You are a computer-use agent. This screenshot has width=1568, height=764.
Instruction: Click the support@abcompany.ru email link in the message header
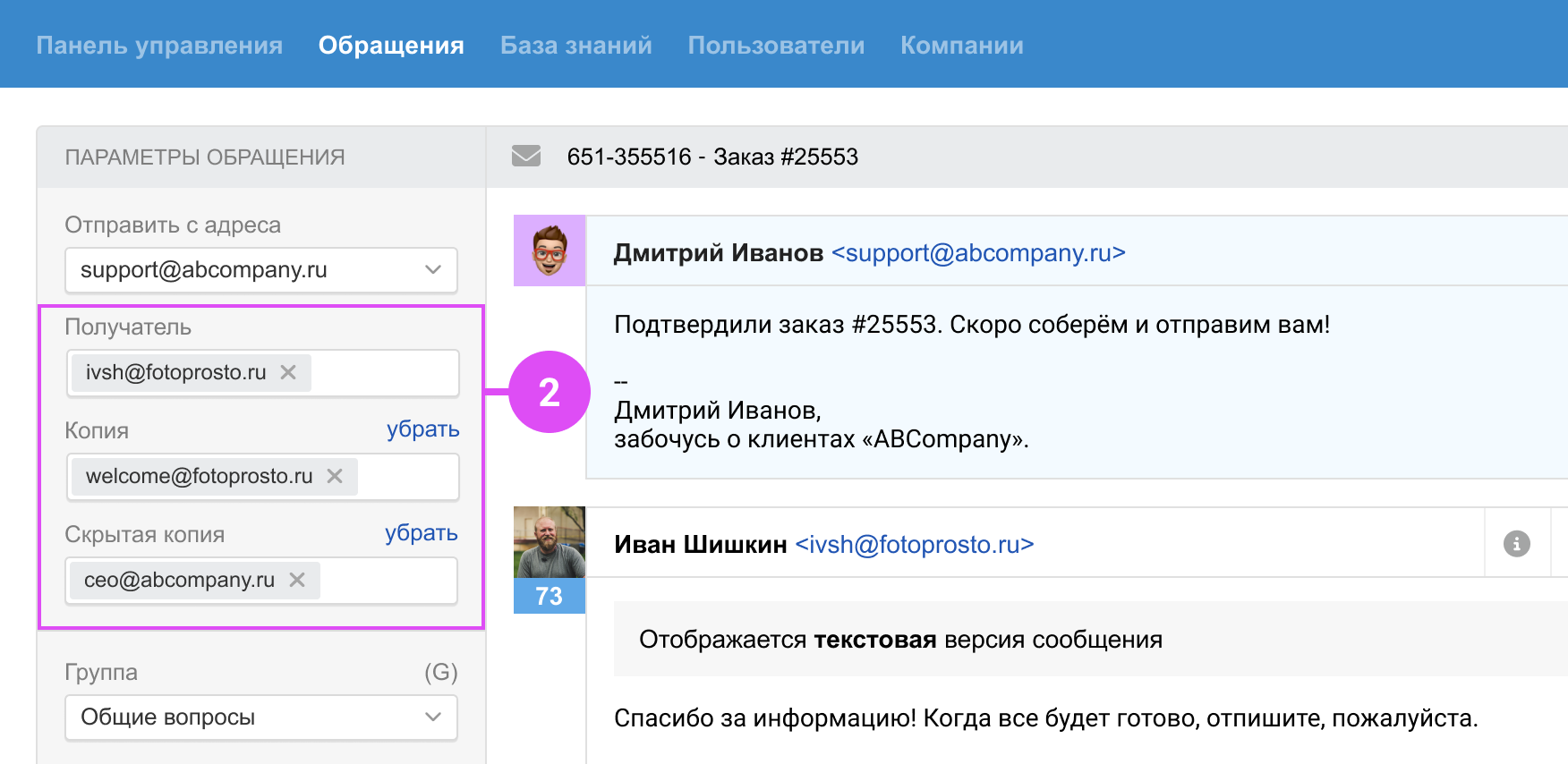978,253
